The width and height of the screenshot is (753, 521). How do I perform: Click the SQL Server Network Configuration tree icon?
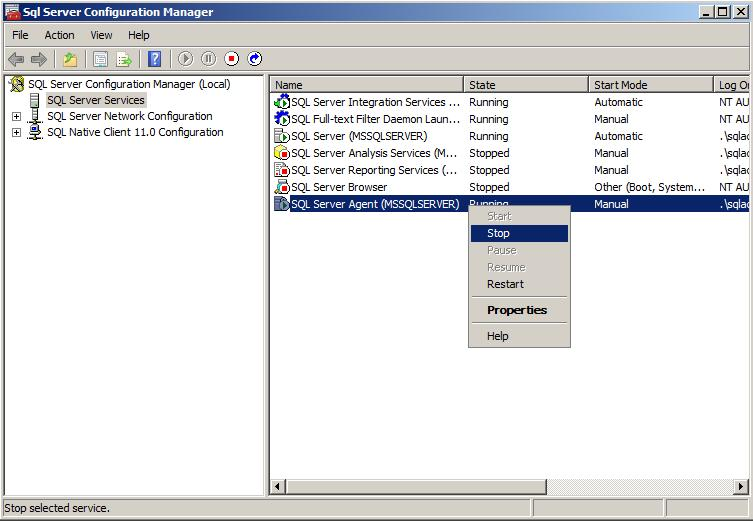click(35, 116)
